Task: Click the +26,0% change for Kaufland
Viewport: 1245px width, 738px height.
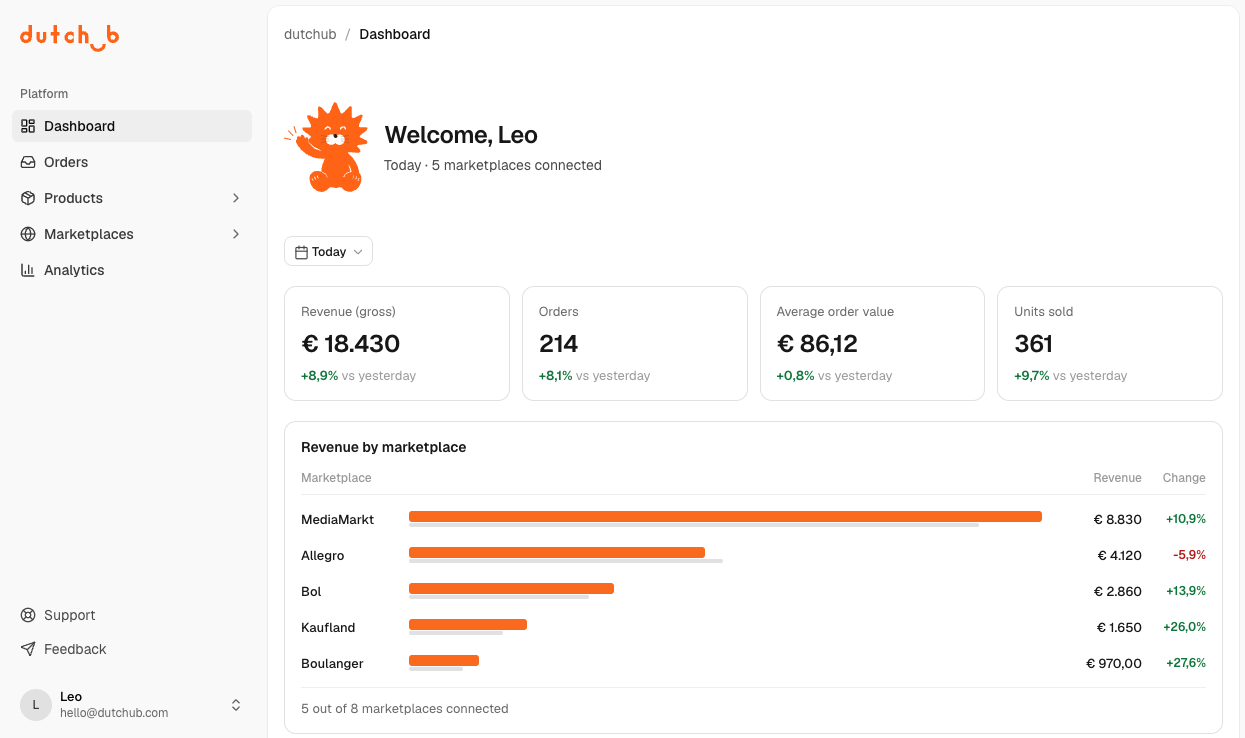Action: (1185, 628)
